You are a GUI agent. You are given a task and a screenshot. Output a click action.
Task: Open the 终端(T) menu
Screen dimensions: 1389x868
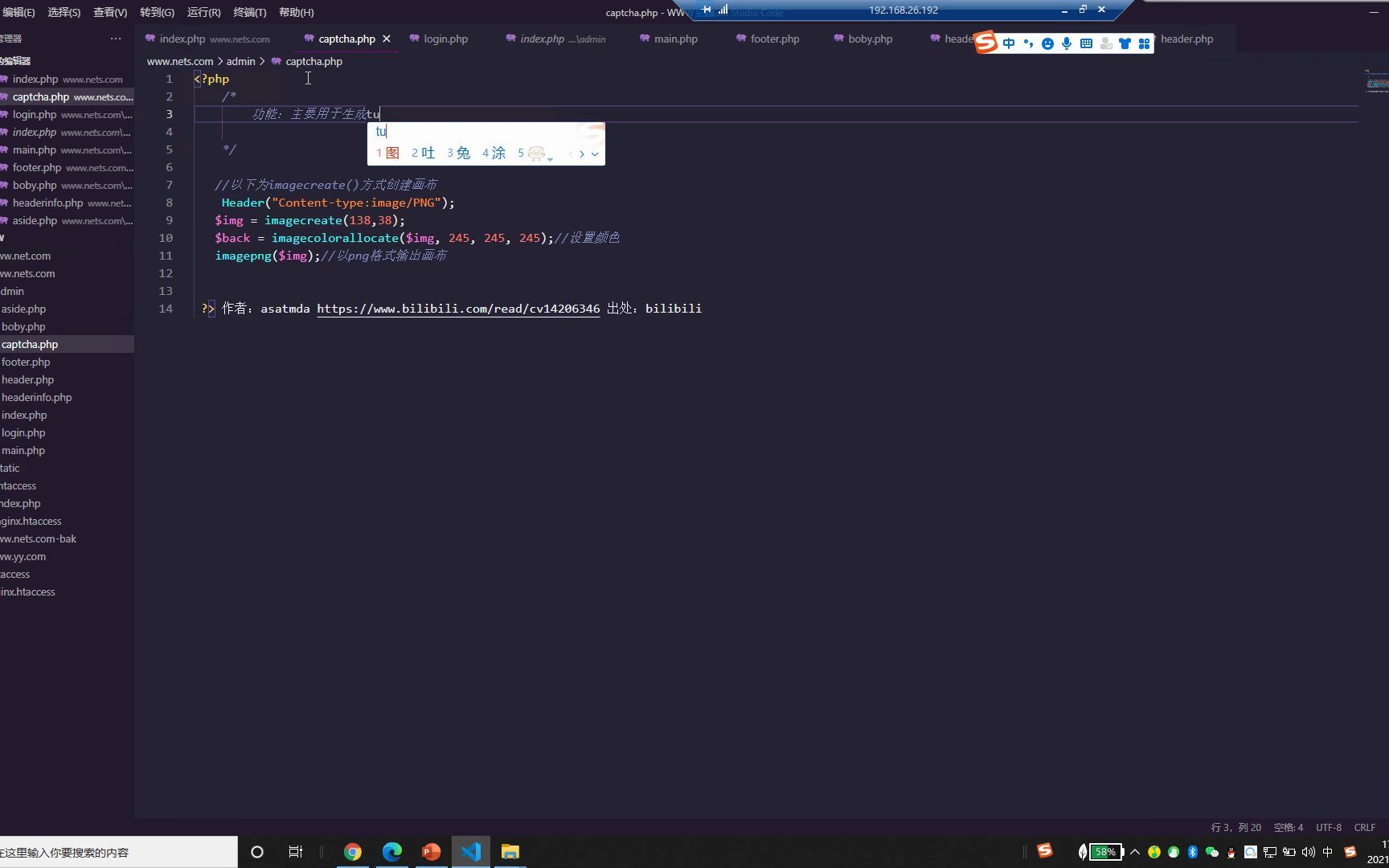(249, 12)
